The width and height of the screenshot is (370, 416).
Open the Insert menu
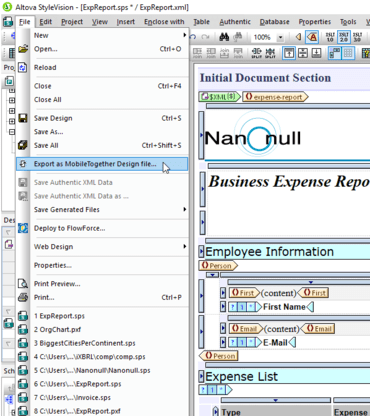126,22
